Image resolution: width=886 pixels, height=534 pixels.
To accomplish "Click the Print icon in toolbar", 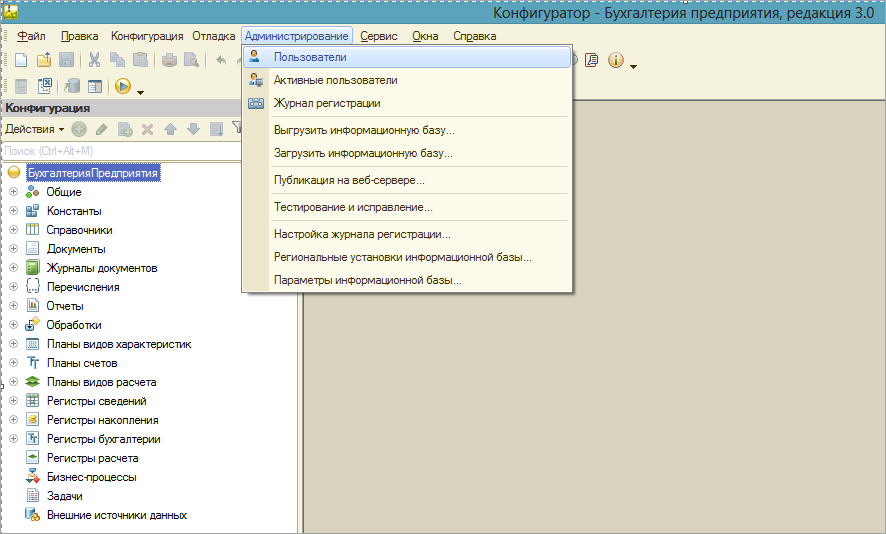I will tap(169, 60).
